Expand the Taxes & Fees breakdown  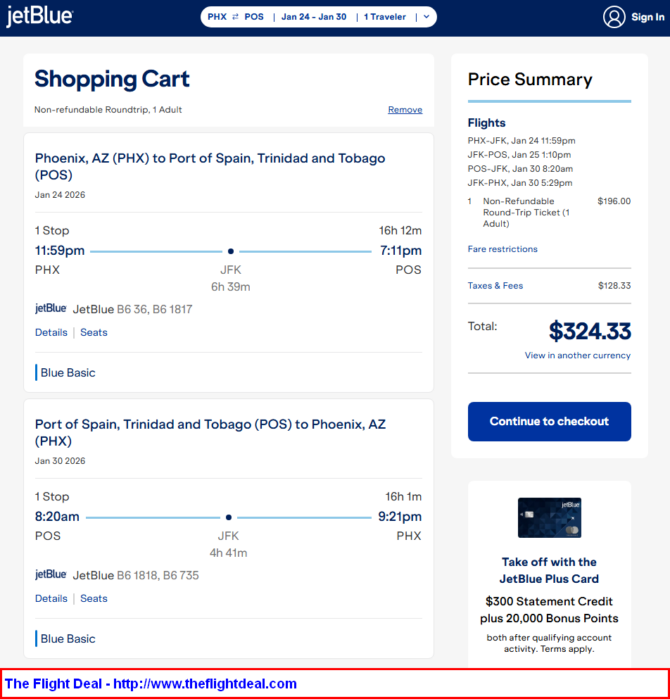pos(495,286)
